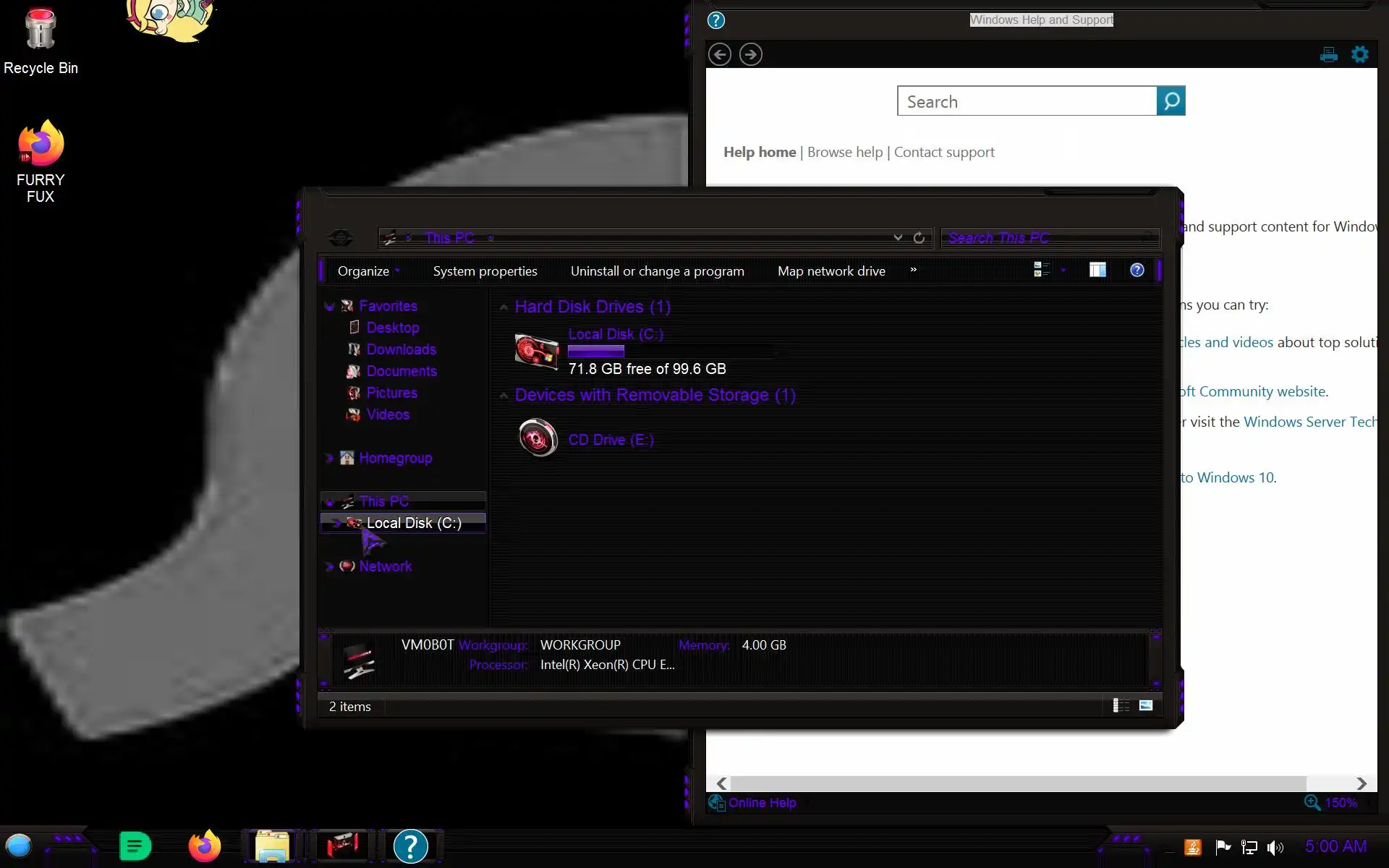Open the Local Disk (C:) drive icon
Screen dimensions: 1389x868
pyautogui.click(x=536, y=352)
